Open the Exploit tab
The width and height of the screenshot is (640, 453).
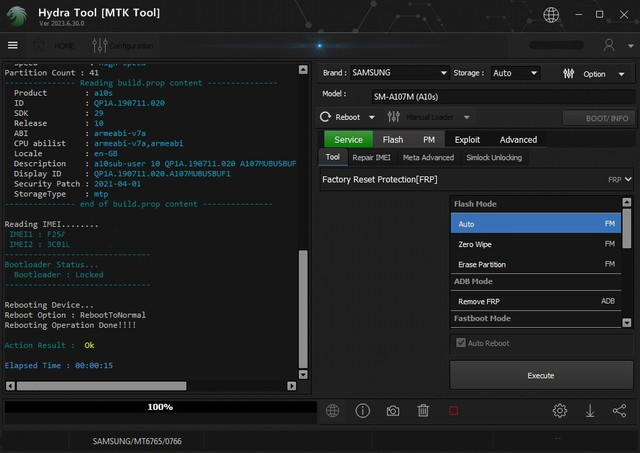[x=467, y=140]
